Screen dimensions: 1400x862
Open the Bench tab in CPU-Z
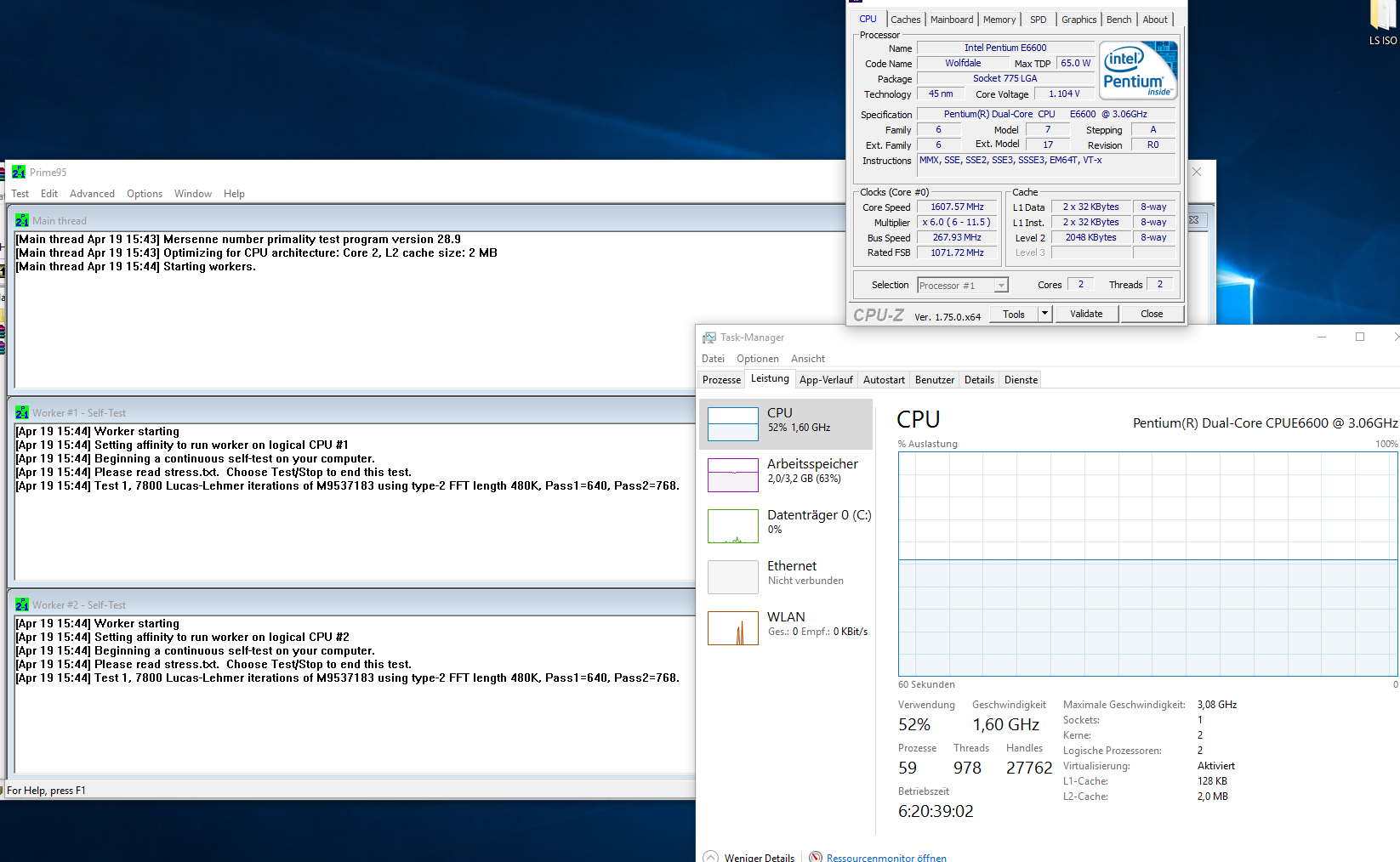pos(1119,20)
